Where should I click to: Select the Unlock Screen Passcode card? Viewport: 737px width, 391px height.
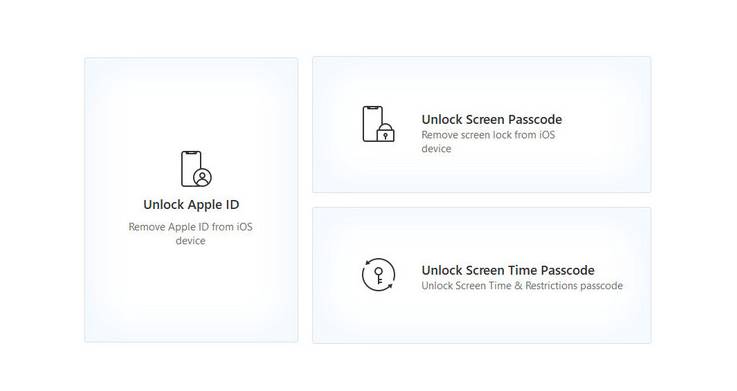pos(482,125)
